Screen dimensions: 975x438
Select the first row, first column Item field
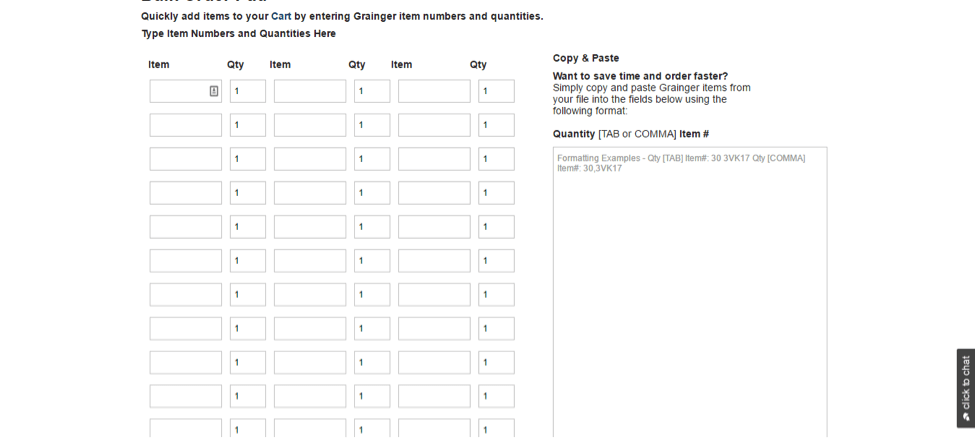(186, 91)
